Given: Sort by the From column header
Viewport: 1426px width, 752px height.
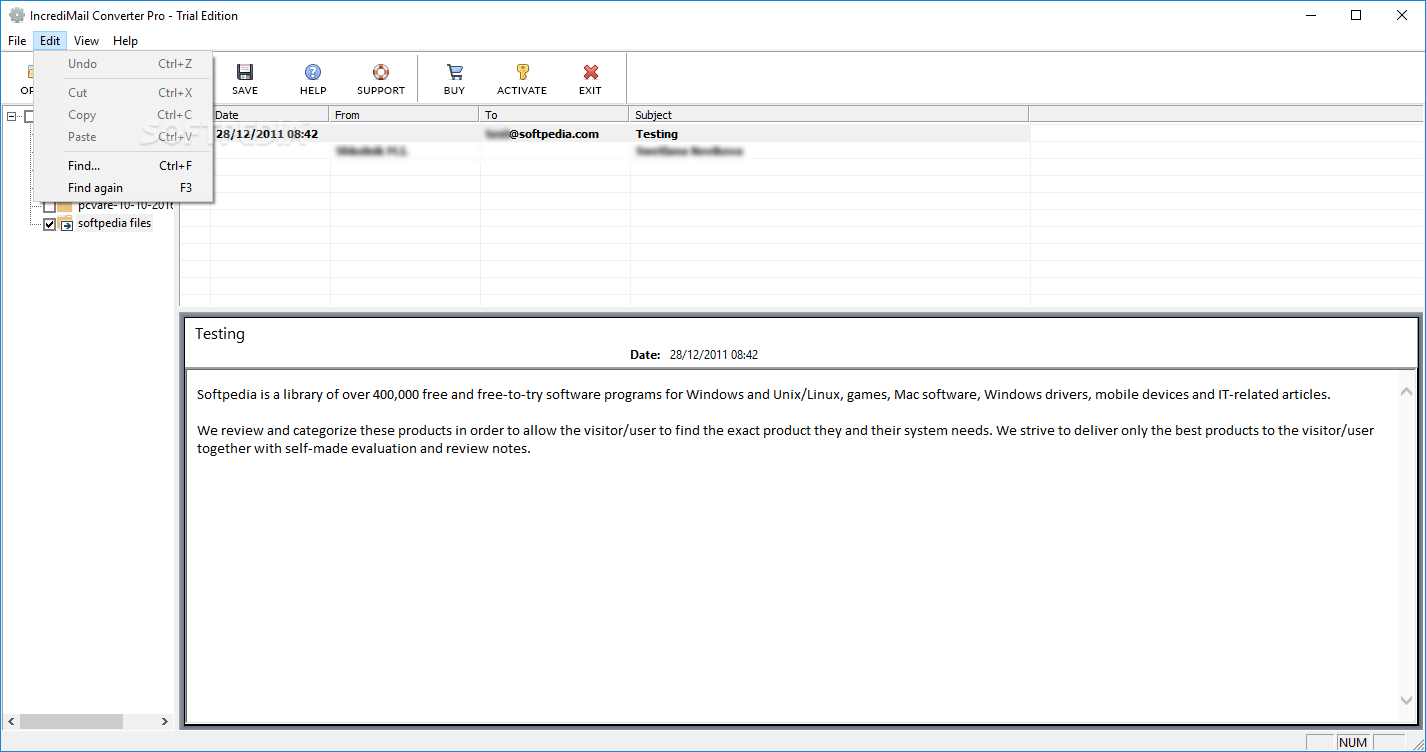Looking at the screenshot, I should coord(404,115).
